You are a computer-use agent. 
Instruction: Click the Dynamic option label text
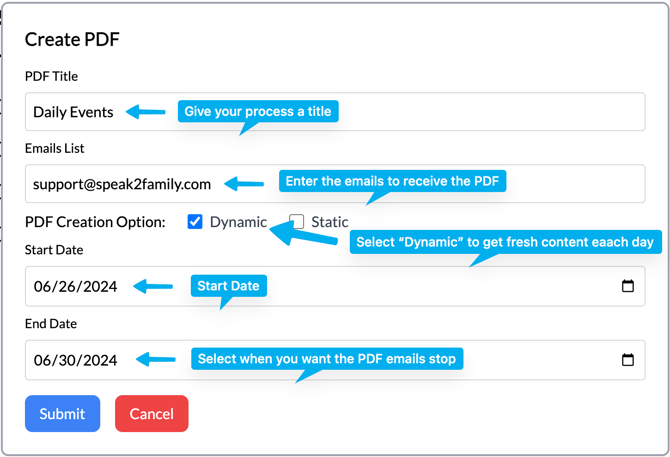tap(238, 222)
